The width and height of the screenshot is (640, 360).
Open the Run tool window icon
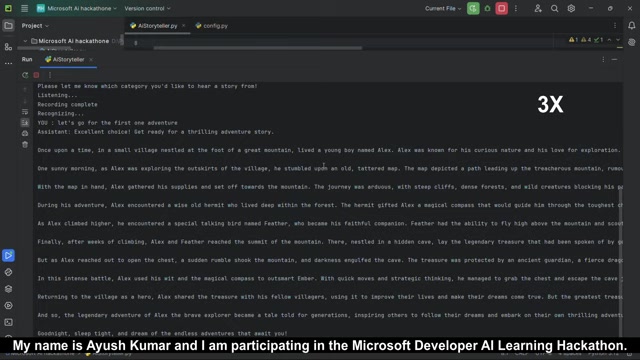(8, 256)
